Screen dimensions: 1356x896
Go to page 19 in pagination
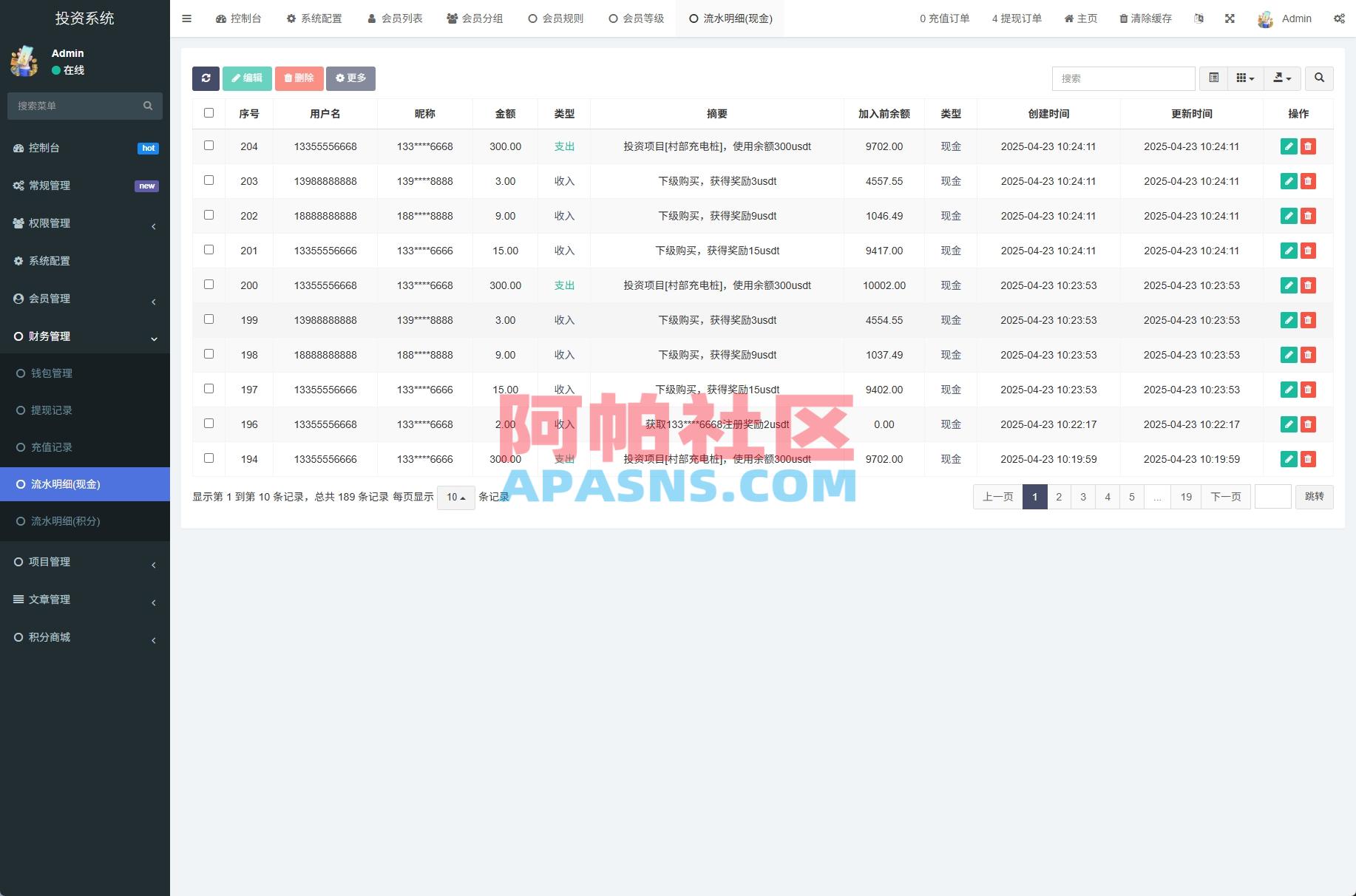(1185, 497)
